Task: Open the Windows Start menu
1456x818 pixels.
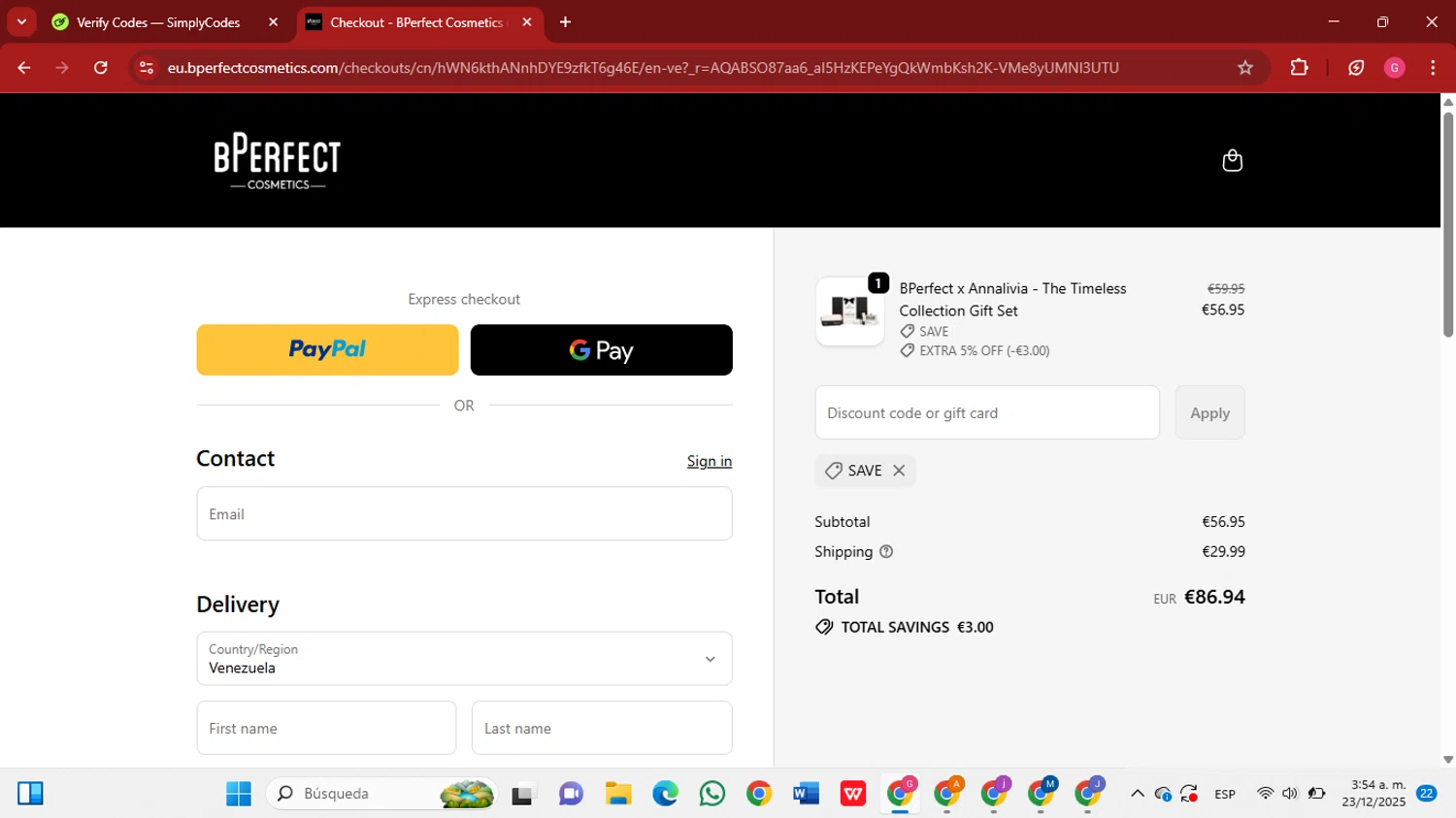Action: click(238, 794)
